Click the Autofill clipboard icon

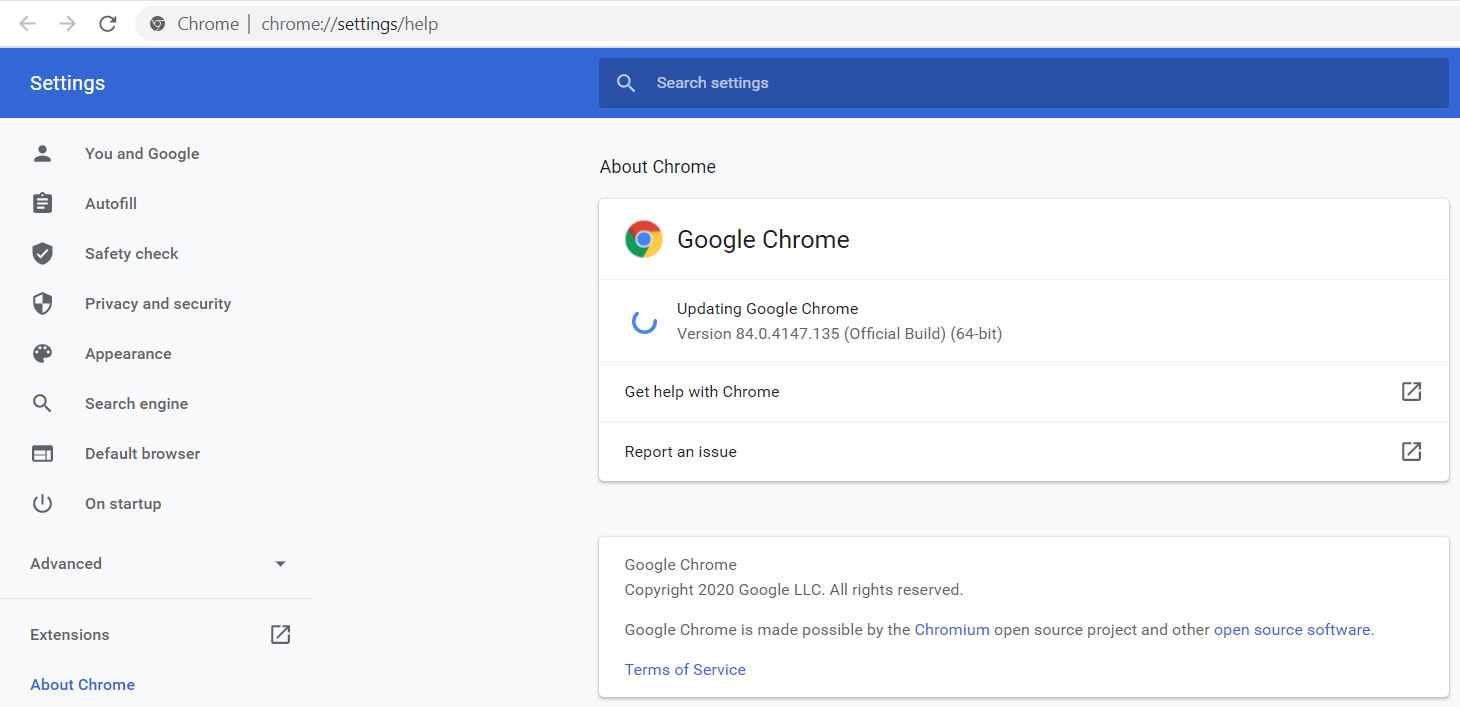[x=42, y=203]
